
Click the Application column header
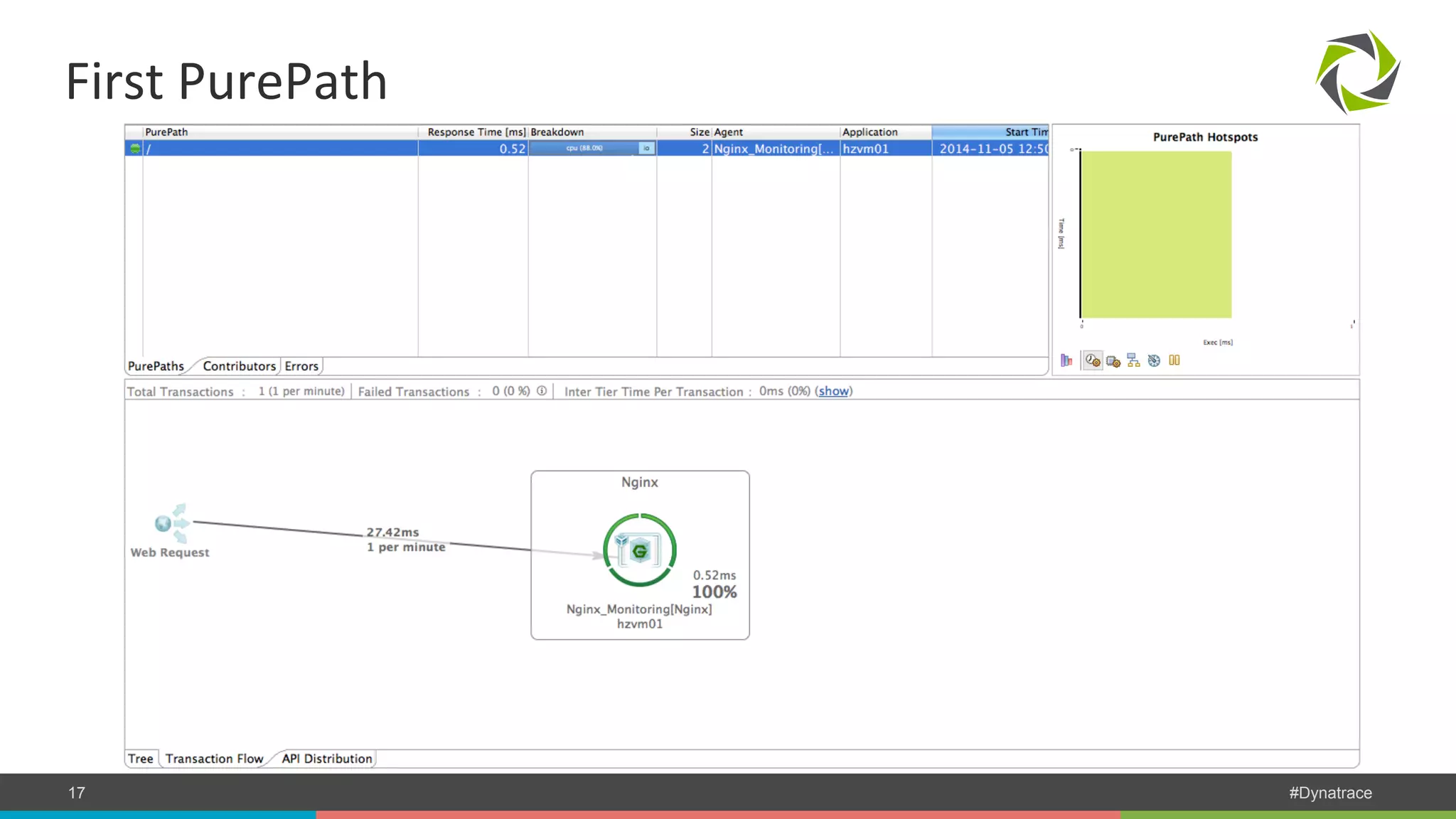886,132
